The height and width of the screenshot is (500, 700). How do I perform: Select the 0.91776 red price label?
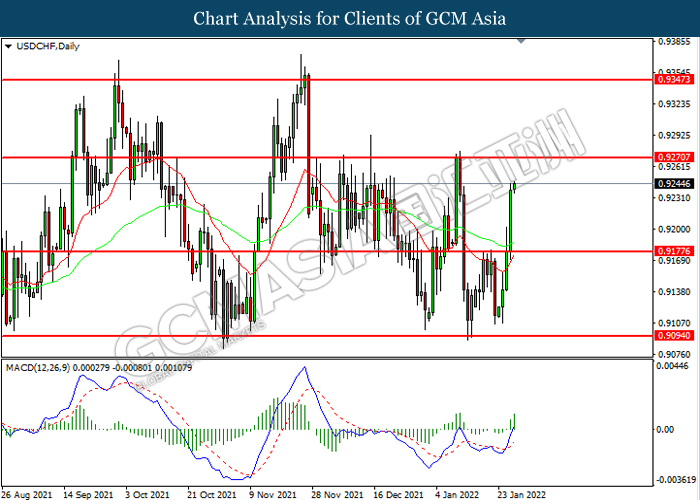click(x=674, y=251)
